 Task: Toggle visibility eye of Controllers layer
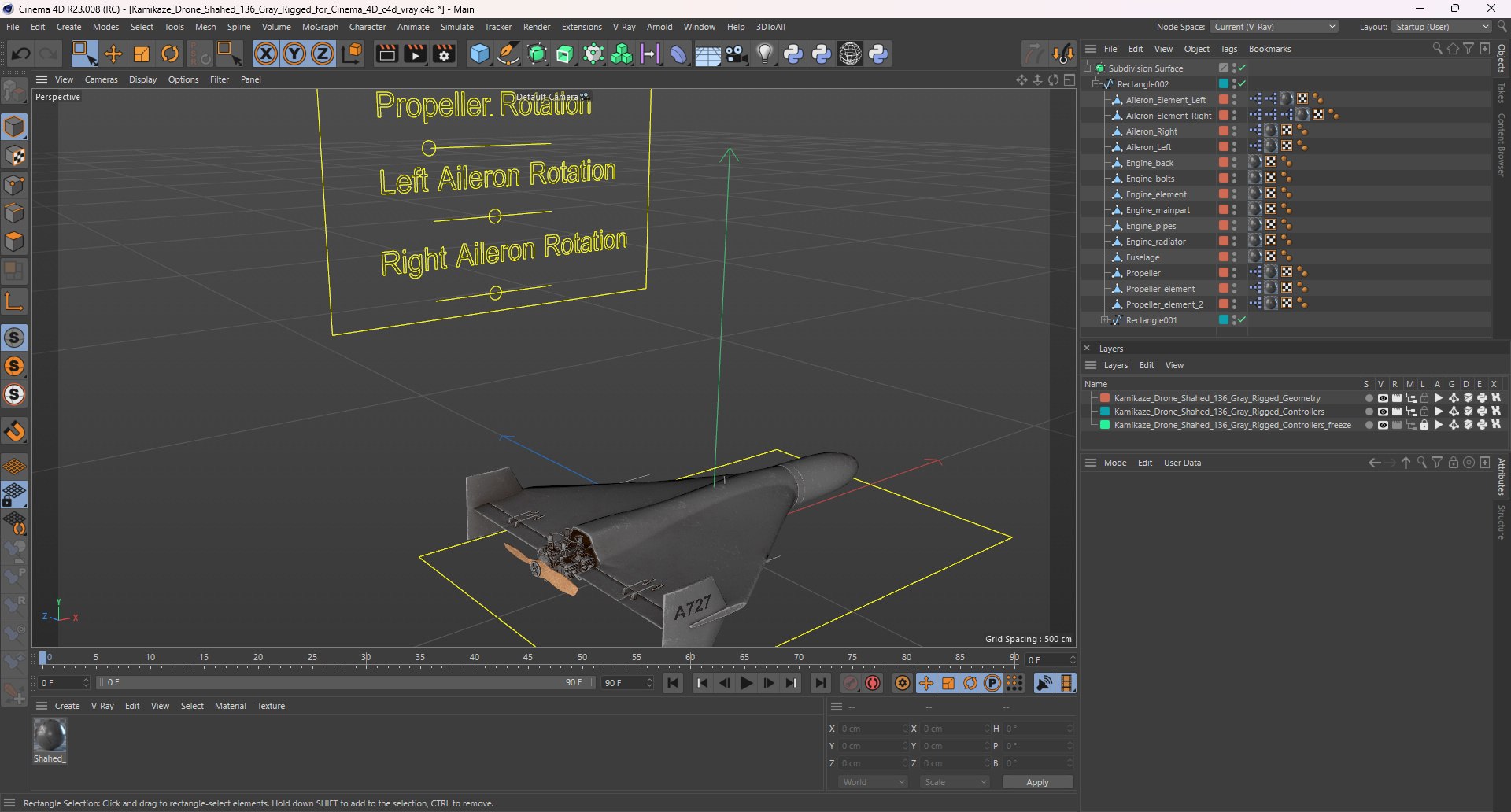click(x=1383, y=412)
